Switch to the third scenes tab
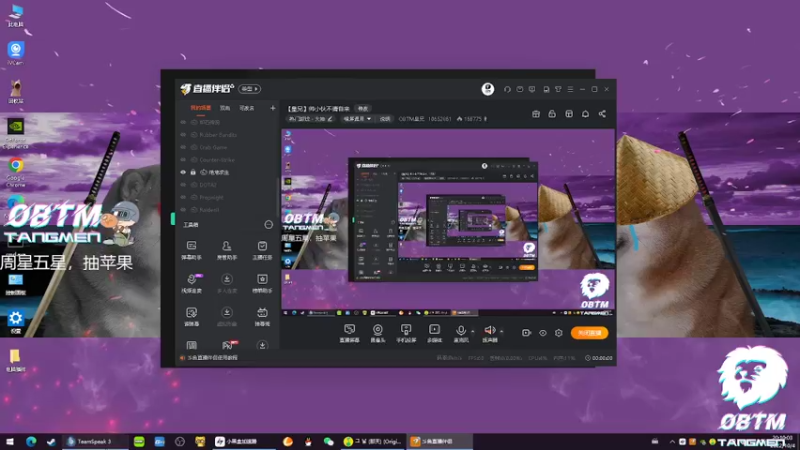 coord(247,108)
